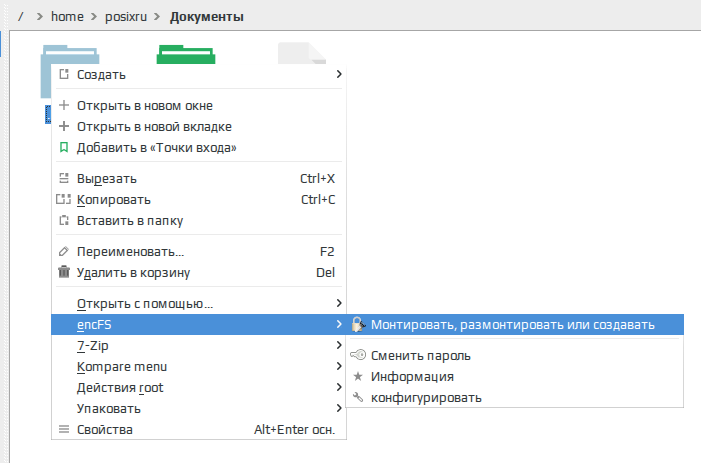Click the green bookmark icon for Точки входа

pyautogui.click(x=64, y=147)
